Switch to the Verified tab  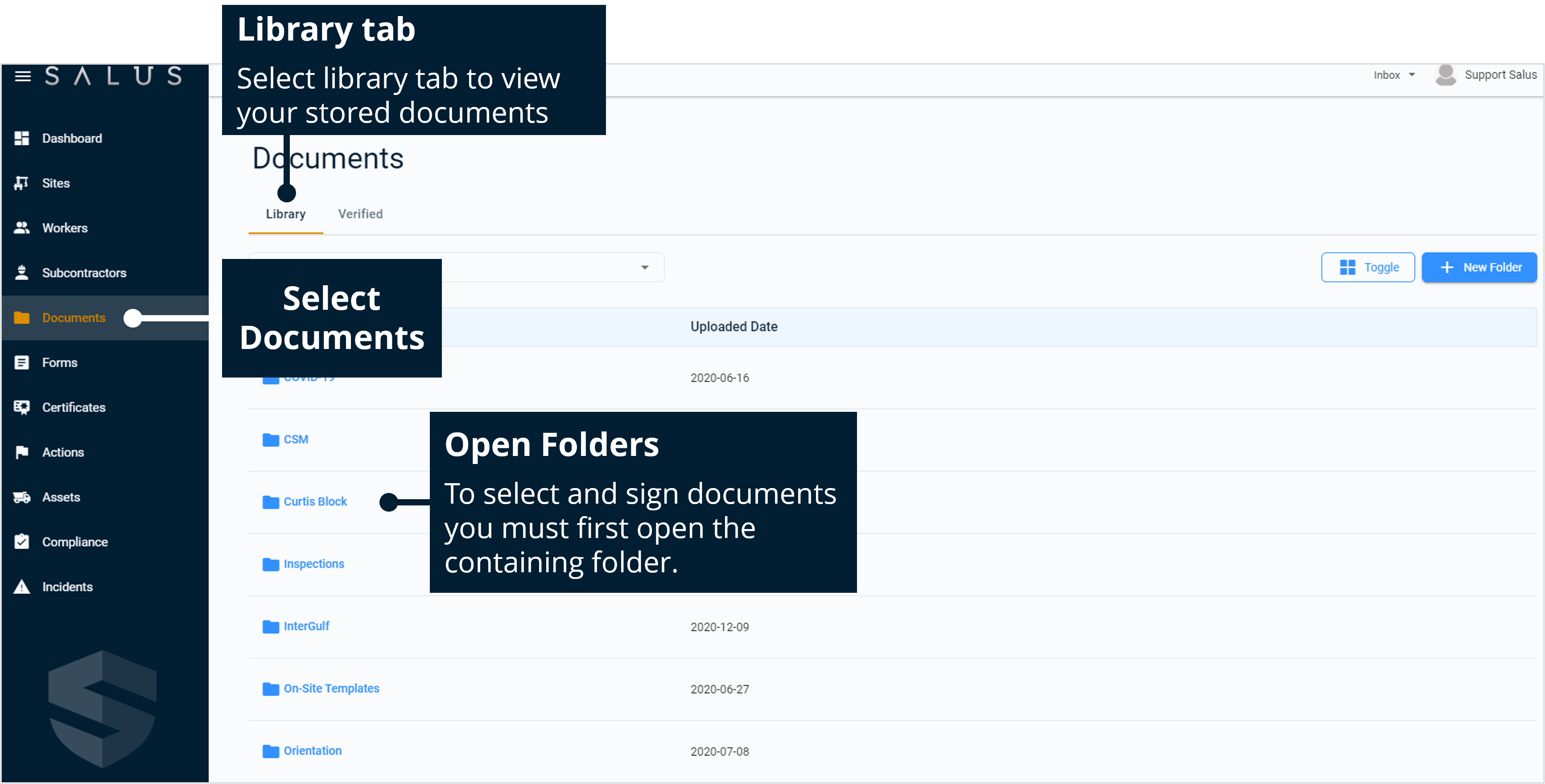360,214
